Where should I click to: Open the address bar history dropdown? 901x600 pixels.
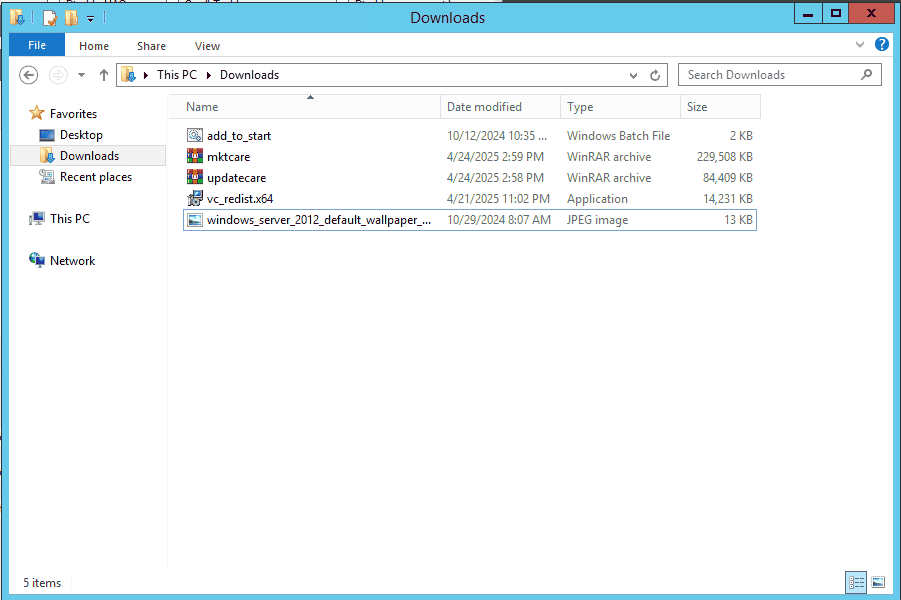coord(633,75)
